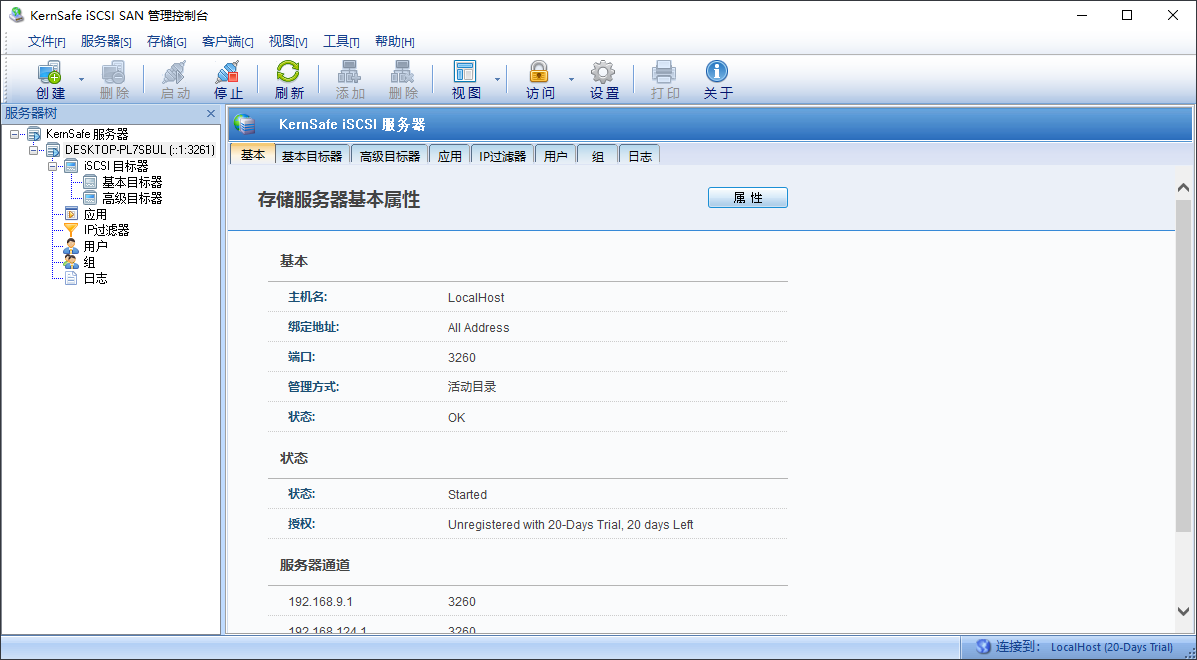1197x660 pixels.
Task: Select IP过滤器 in the server tree
Action: (x=106, y=230)
